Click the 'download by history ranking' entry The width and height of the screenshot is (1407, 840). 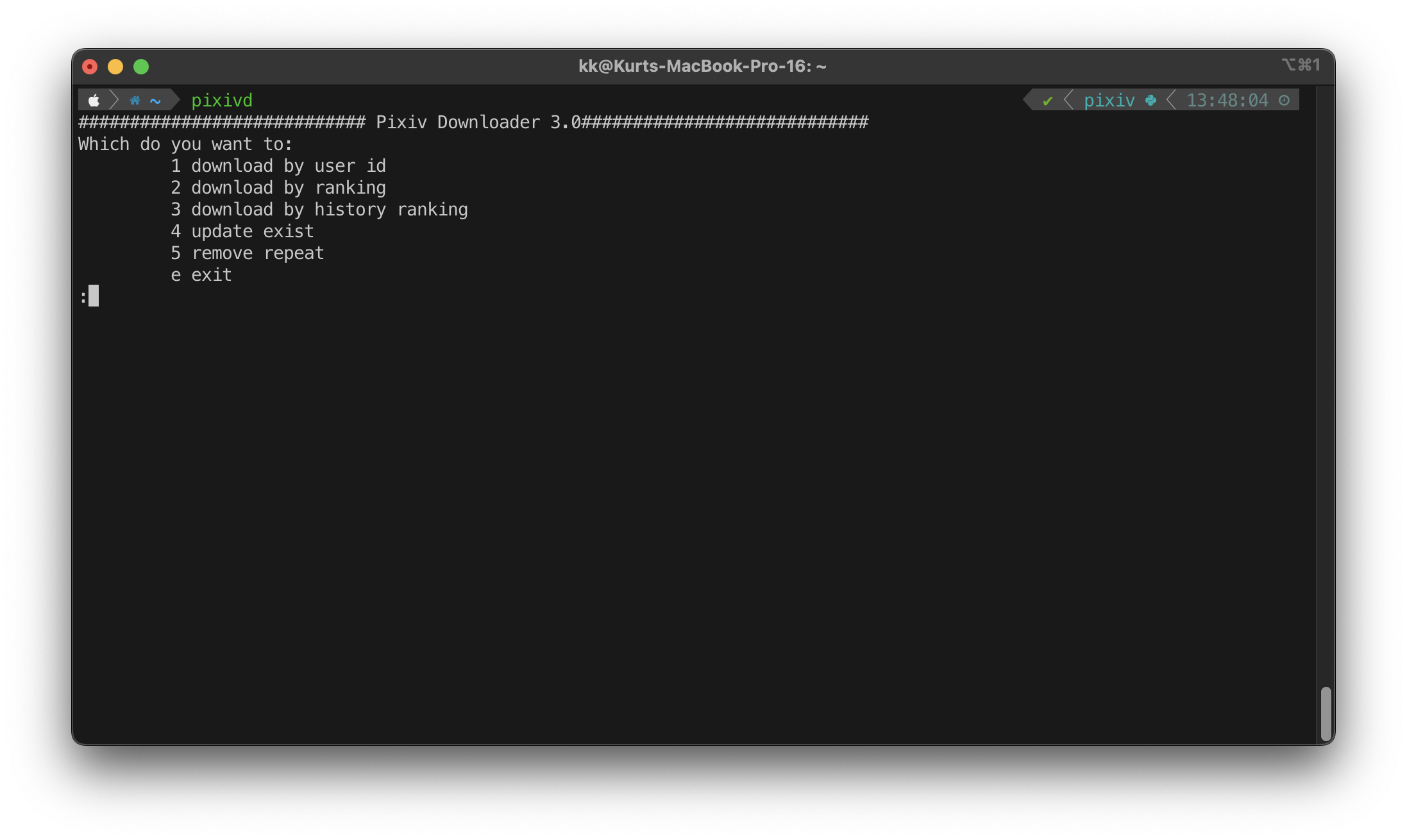(x=319, y=210)
